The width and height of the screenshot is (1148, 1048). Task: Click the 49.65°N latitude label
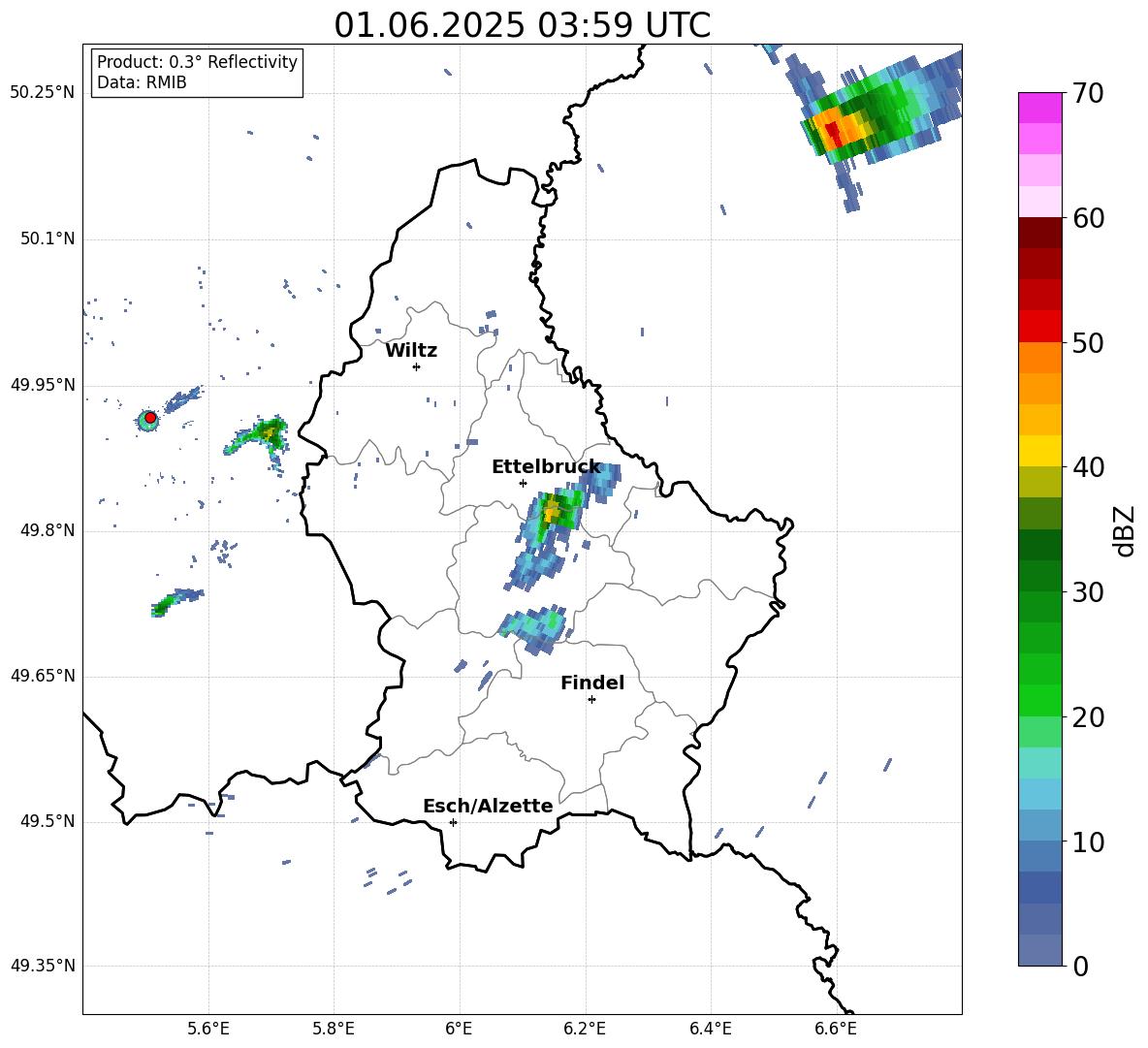43,676
